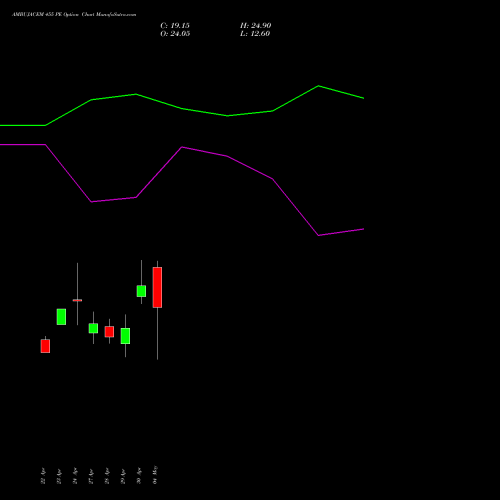
Task: Select the 28 Apr red candlestick
Action: [109, 332]
